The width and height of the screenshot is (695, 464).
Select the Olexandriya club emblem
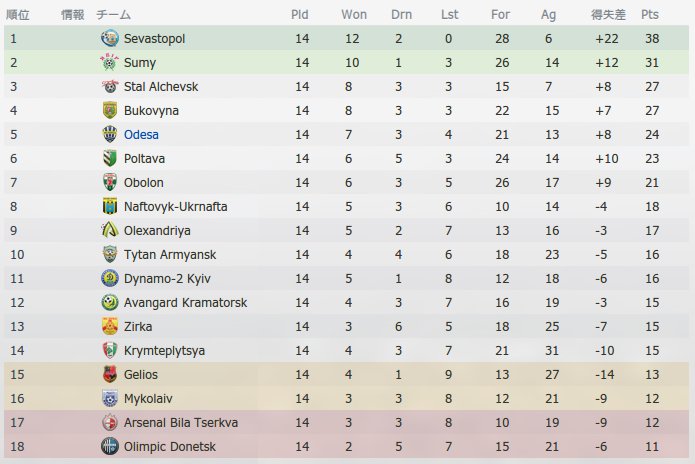(x=109, y=230)
